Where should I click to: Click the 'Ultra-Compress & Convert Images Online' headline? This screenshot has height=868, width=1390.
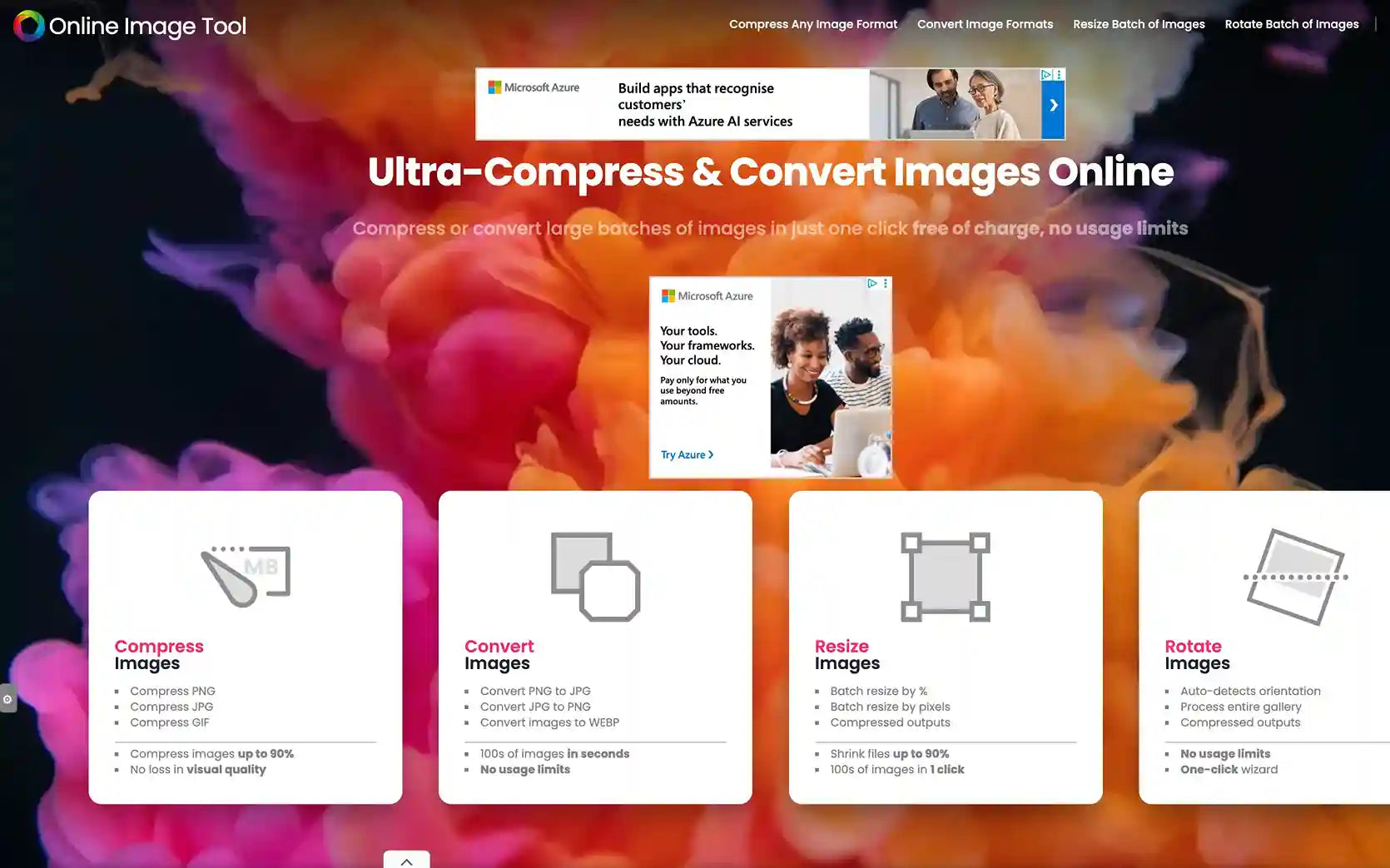[771, 173]
